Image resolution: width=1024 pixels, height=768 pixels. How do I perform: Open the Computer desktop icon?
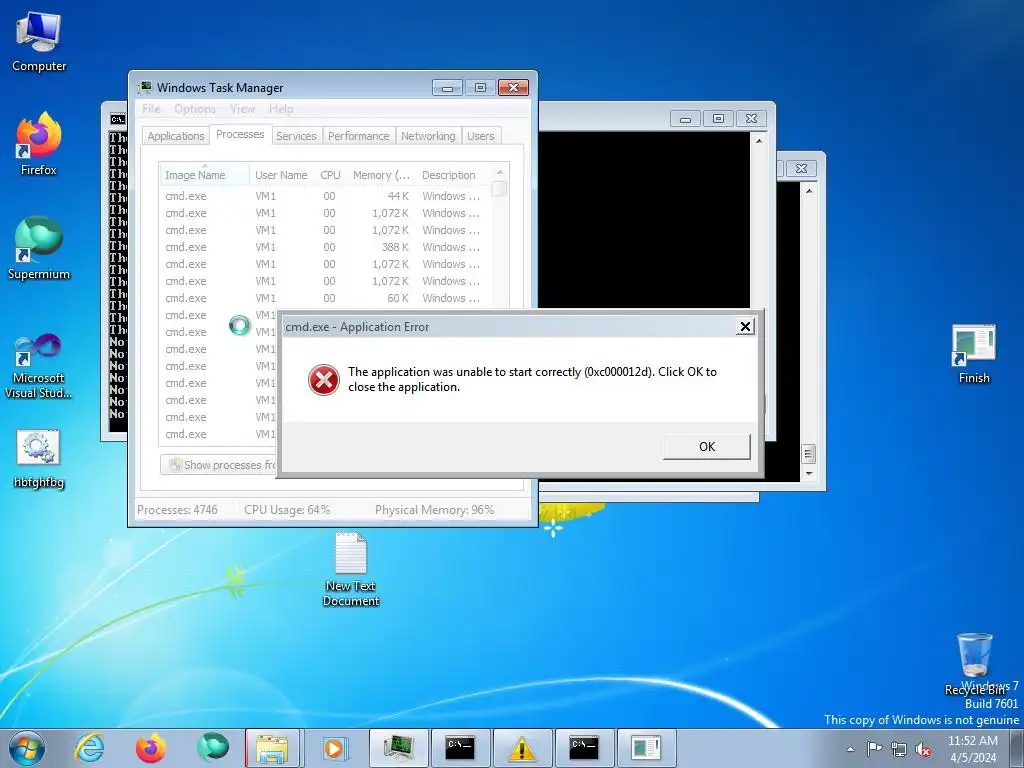39,42
